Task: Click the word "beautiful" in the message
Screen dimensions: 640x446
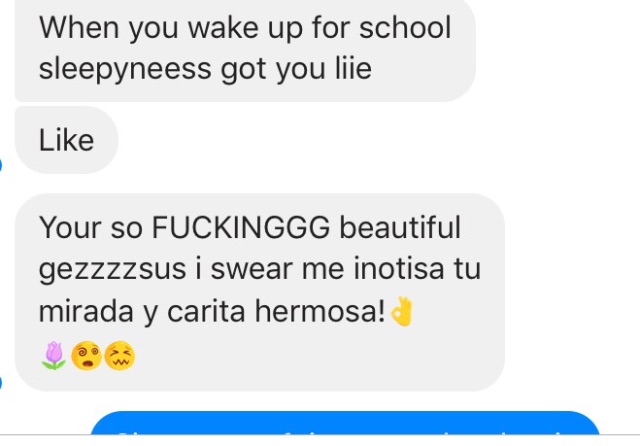Action: coord(400,227)
